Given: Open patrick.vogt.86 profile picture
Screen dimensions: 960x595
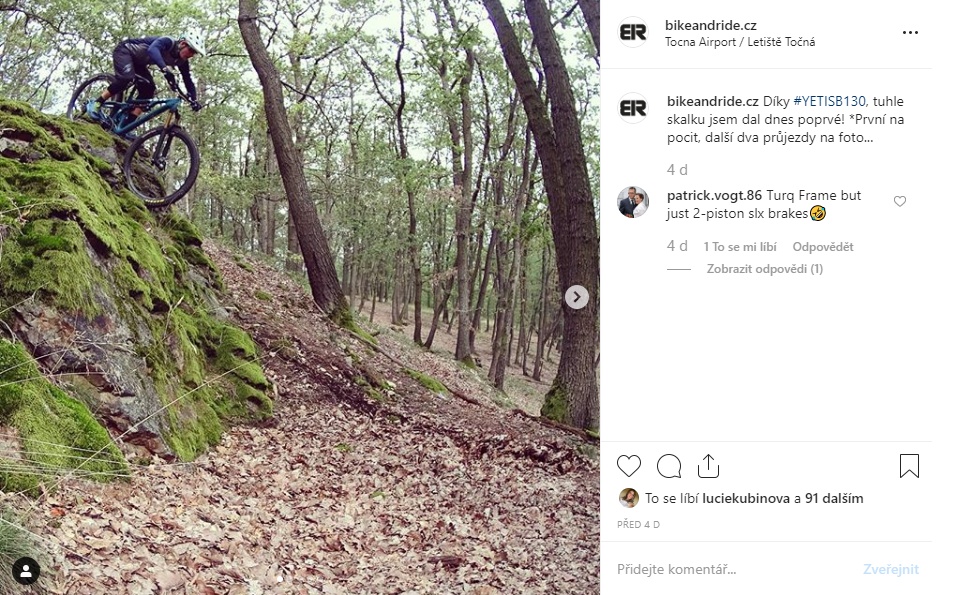Looking at the screenshot, I should point(633,202).
